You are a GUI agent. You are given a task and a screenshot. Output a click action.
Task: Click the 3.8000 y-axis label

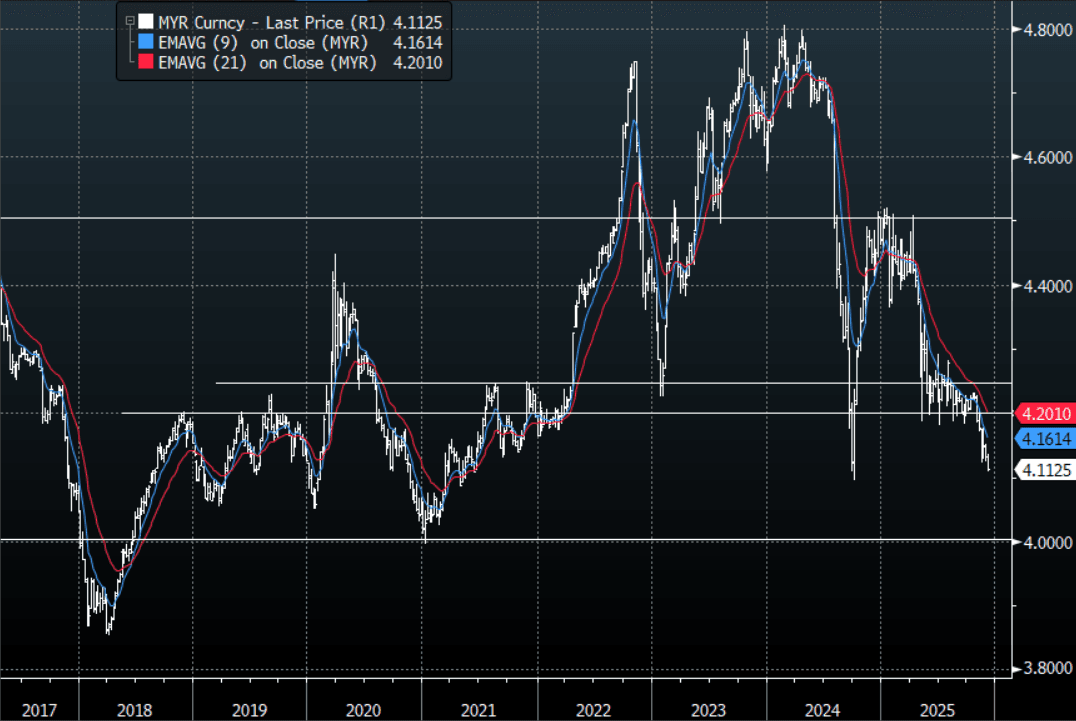pos(1043,669)
